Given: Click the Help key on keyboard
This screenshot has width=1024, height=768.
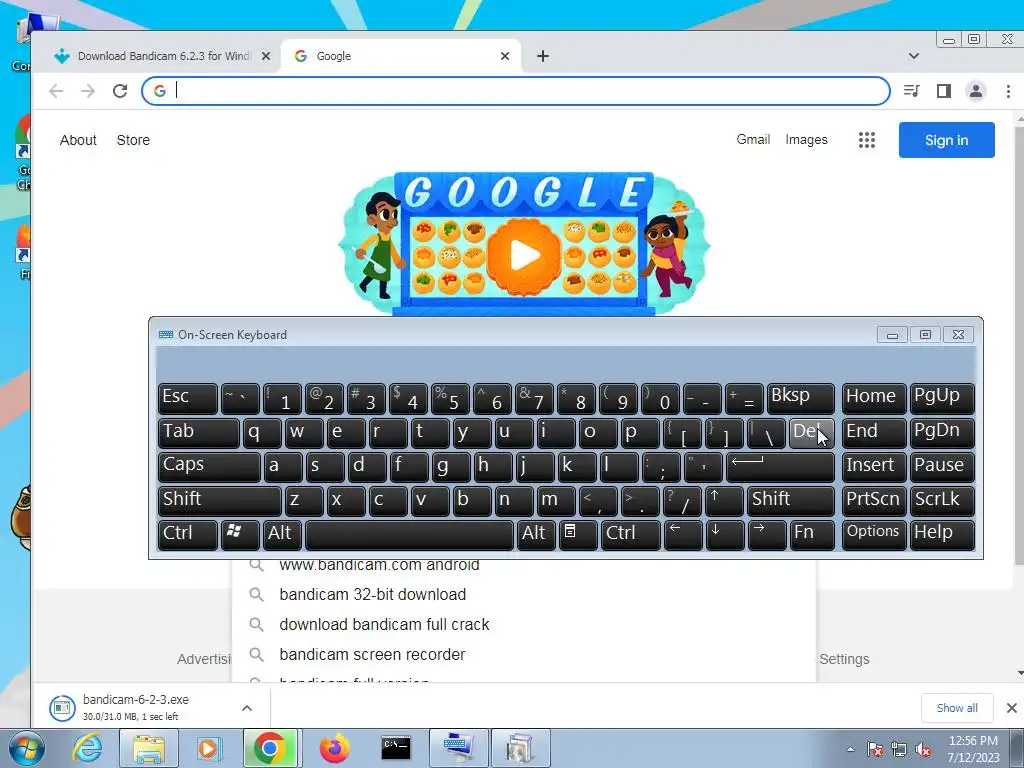Looking at the screenshot, I should [x=942, y=535].
